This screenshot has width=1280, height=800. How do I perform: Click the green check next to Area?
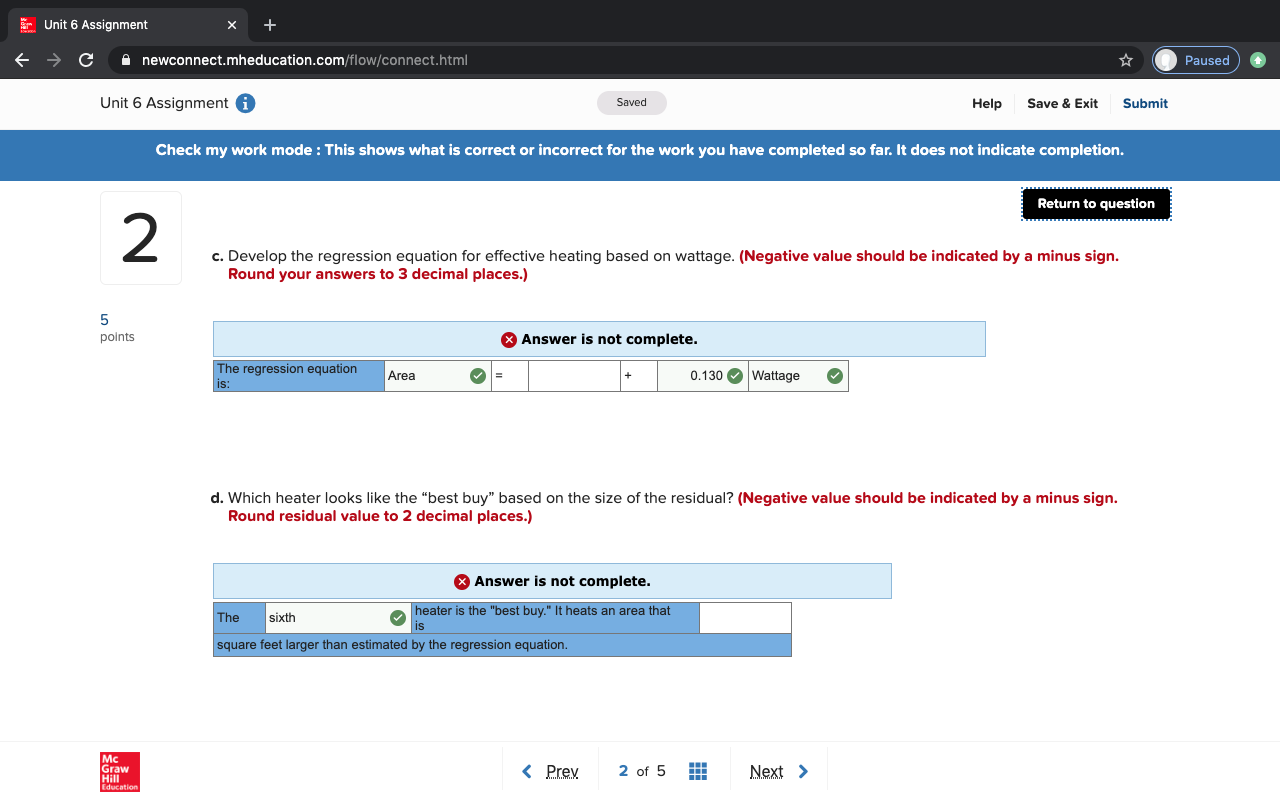(x=478, y=376)
